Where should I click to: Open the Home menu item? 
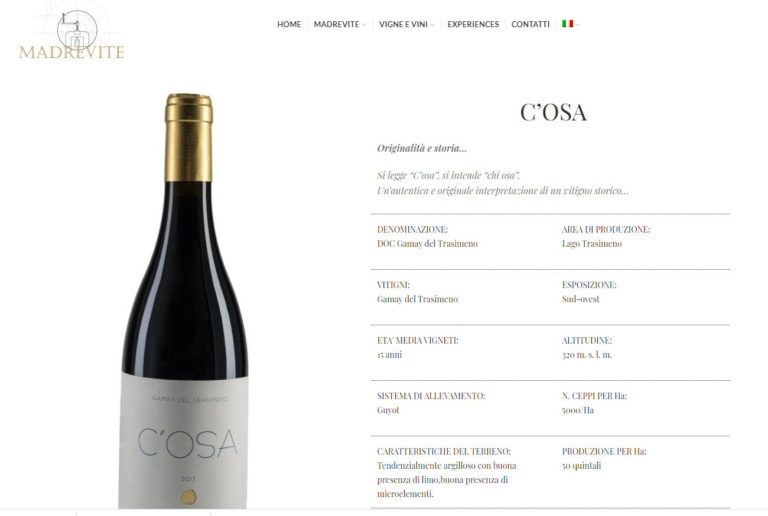click(x=289, y=24)
